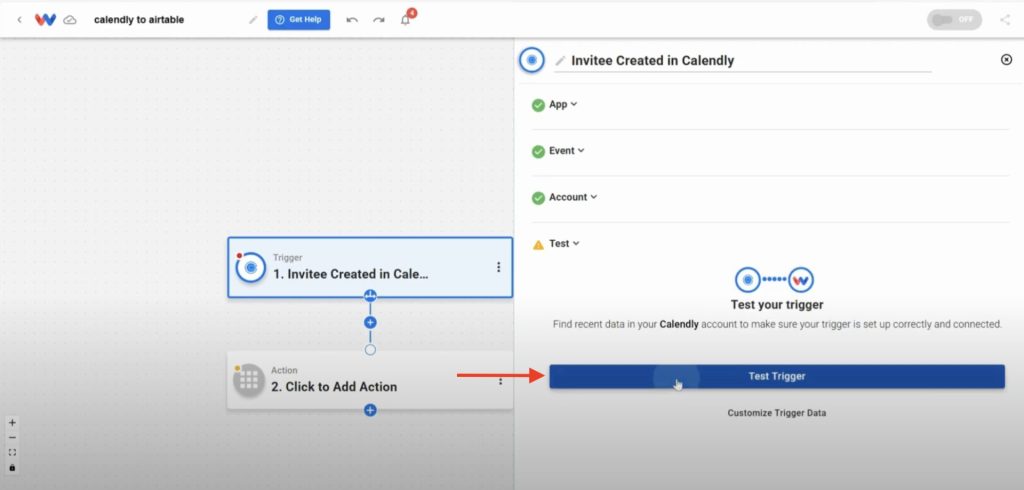Redo the last change
The width and height of the screenshot is (1024, 490).
click(379, 20)
